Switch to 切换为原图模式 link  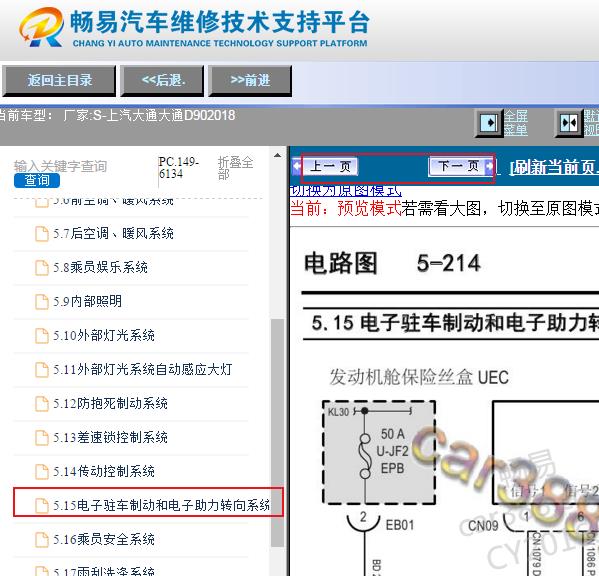346,190
